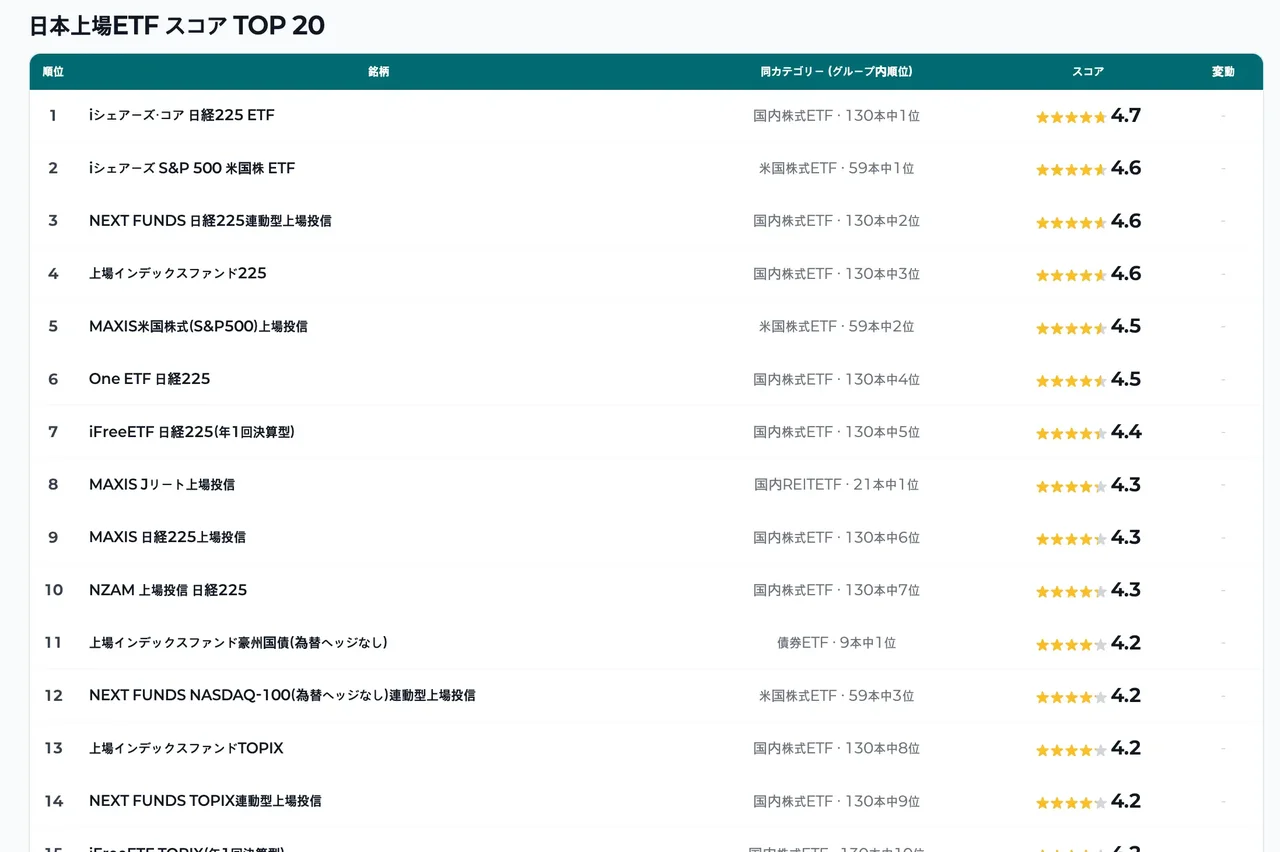Image resolution: width=1280 pixels, height=852 pixels.
Task: Select NZAM 上場投信 日経225
Action: [x=168, y=590]
